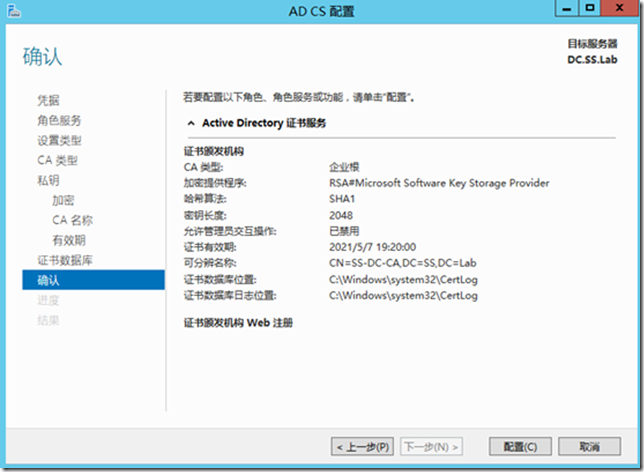Cancel the wizard with 取消
644x472 pixels.
tap(589, 447)
